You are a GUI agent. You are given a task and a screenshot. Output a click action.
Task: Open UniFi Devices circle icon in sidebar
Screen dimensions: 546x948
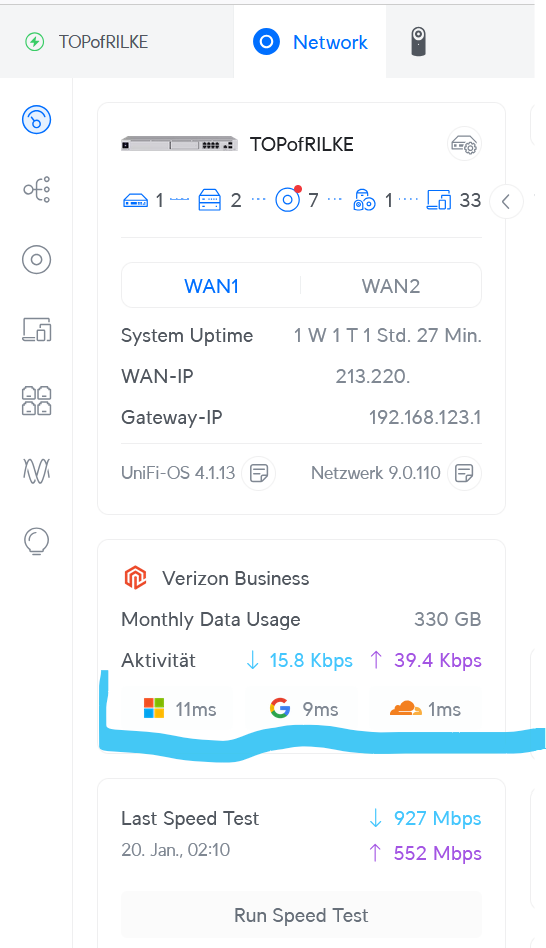pyautogui.click(x=36, y=260)
